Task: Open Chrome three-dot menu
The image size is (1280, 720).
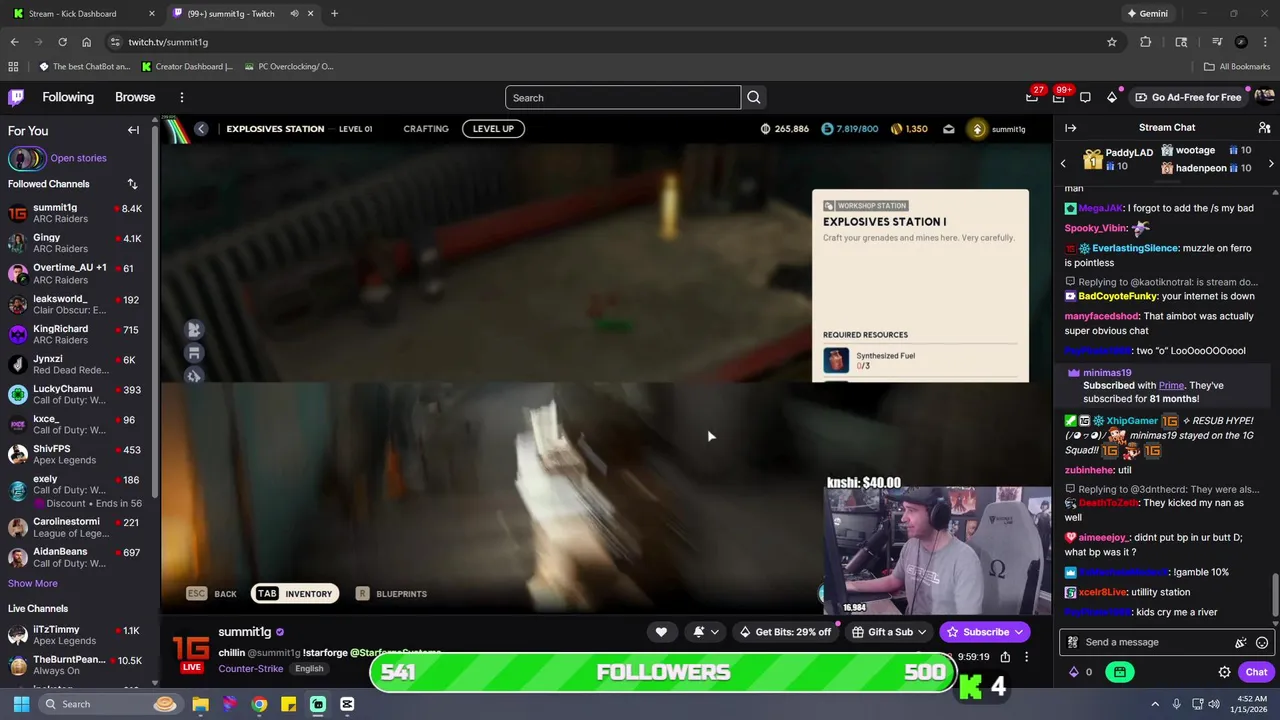Action: click(1264, 42)
